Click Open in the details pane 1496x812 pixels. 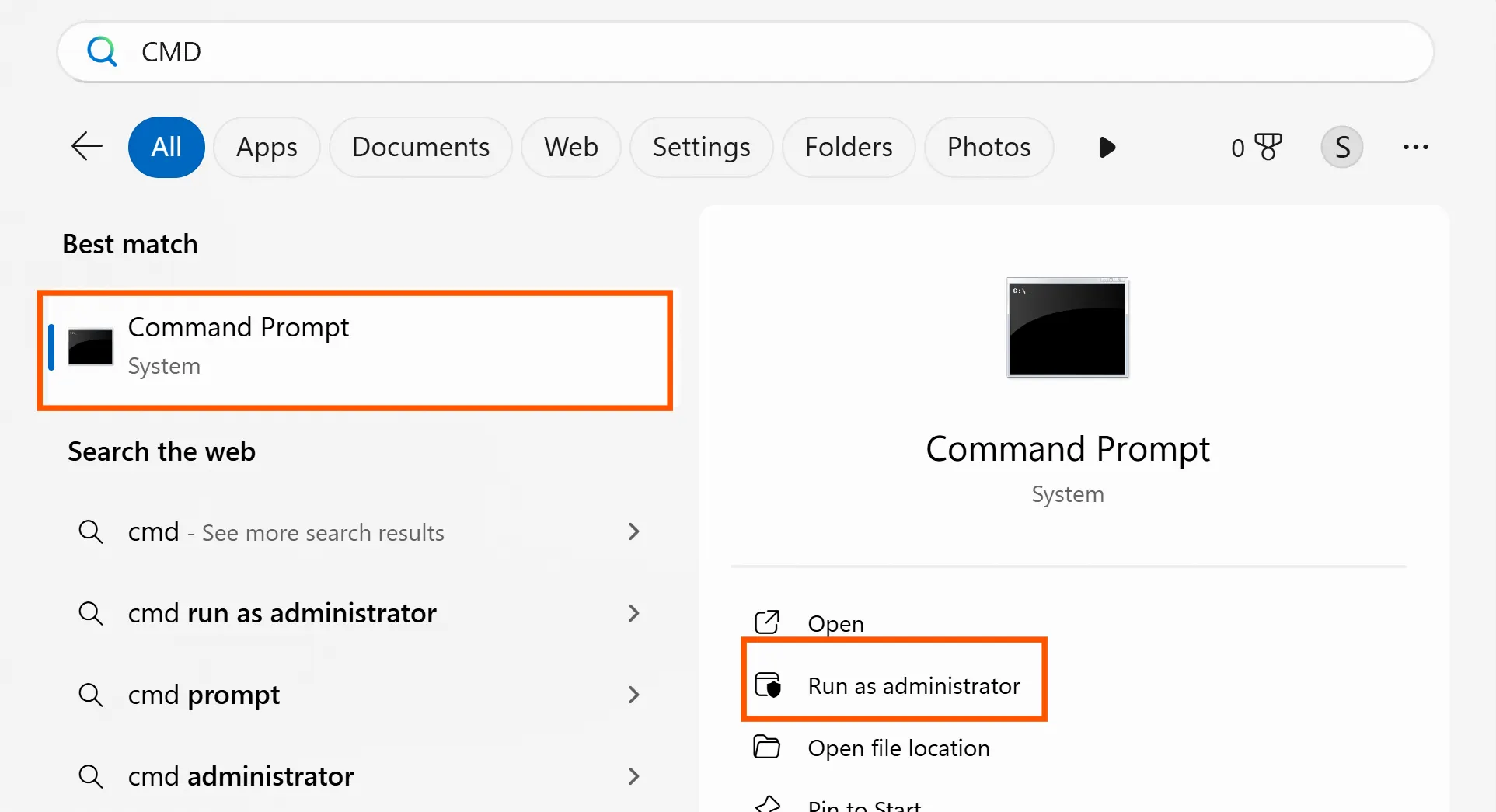pos(835,623)
